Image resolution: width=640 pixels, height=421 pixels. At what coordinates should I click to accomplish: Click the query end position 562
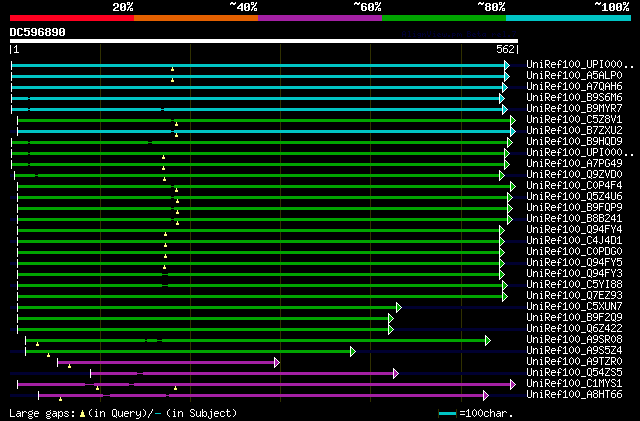(505, 49)
